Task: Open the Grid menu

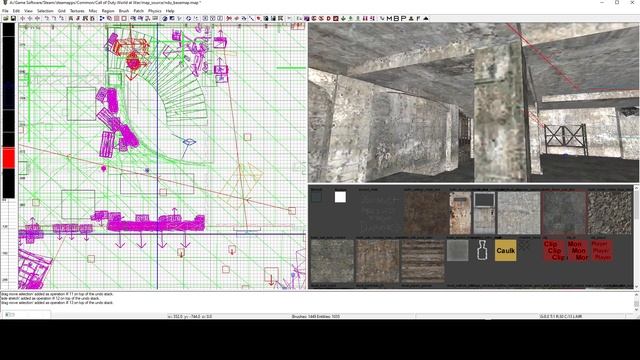Action: coord(61,11)
